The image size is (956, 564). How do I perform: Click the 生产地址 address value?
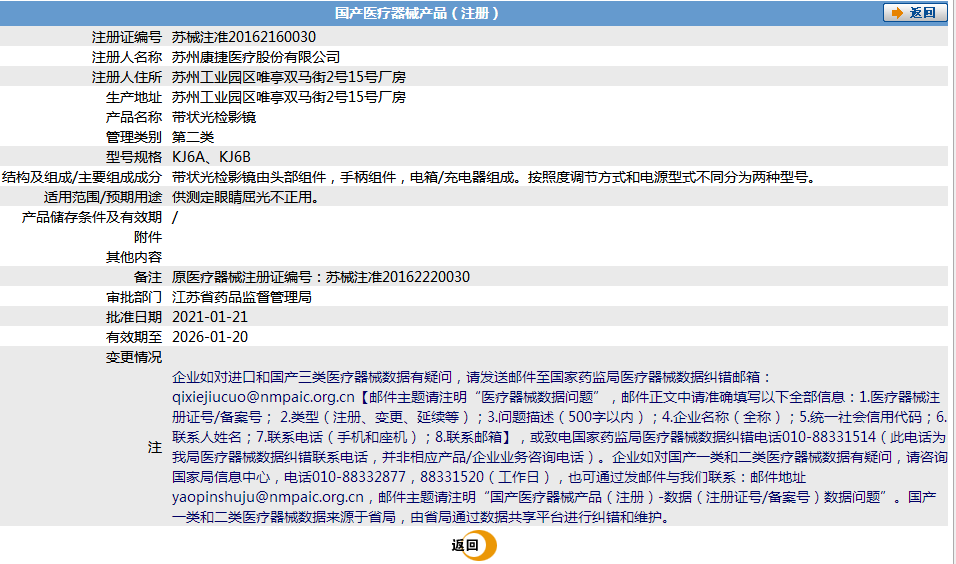(x=289, y=98)
